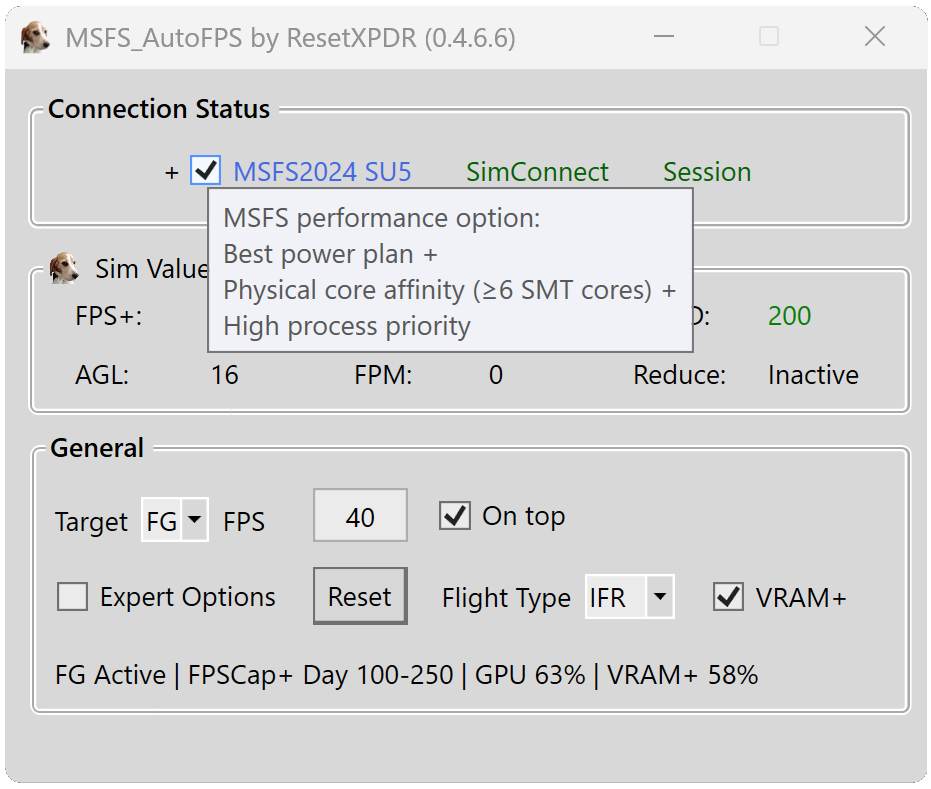Close the MSFS_AutoFPS window
The width and height of the screenshot is (931, 789).
point(875,37)
